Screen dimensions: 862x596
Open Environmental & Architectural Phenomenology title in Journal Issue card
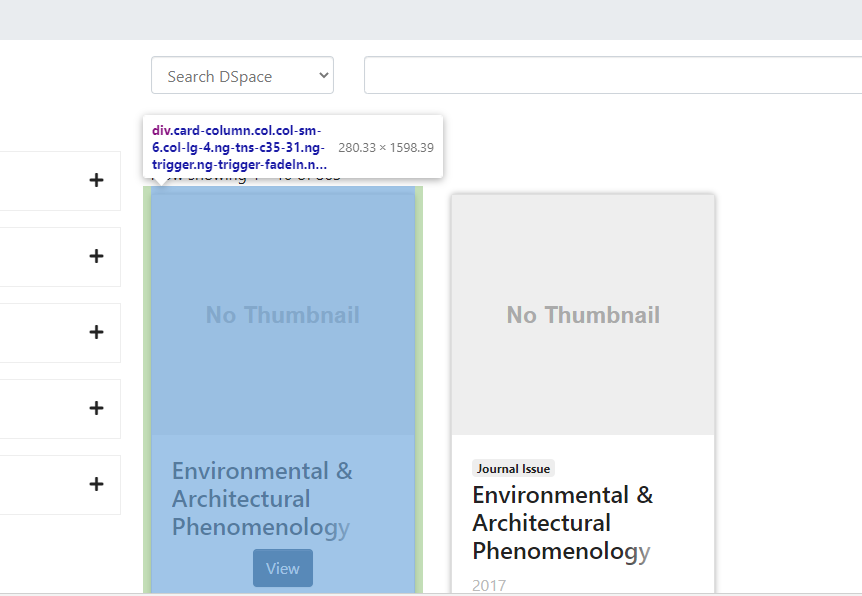click(562, 523)
